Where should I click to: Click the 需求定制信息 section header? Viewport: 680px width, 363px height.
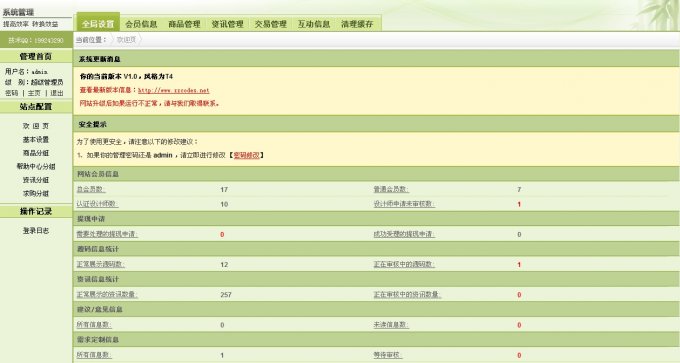coord(376,339)
